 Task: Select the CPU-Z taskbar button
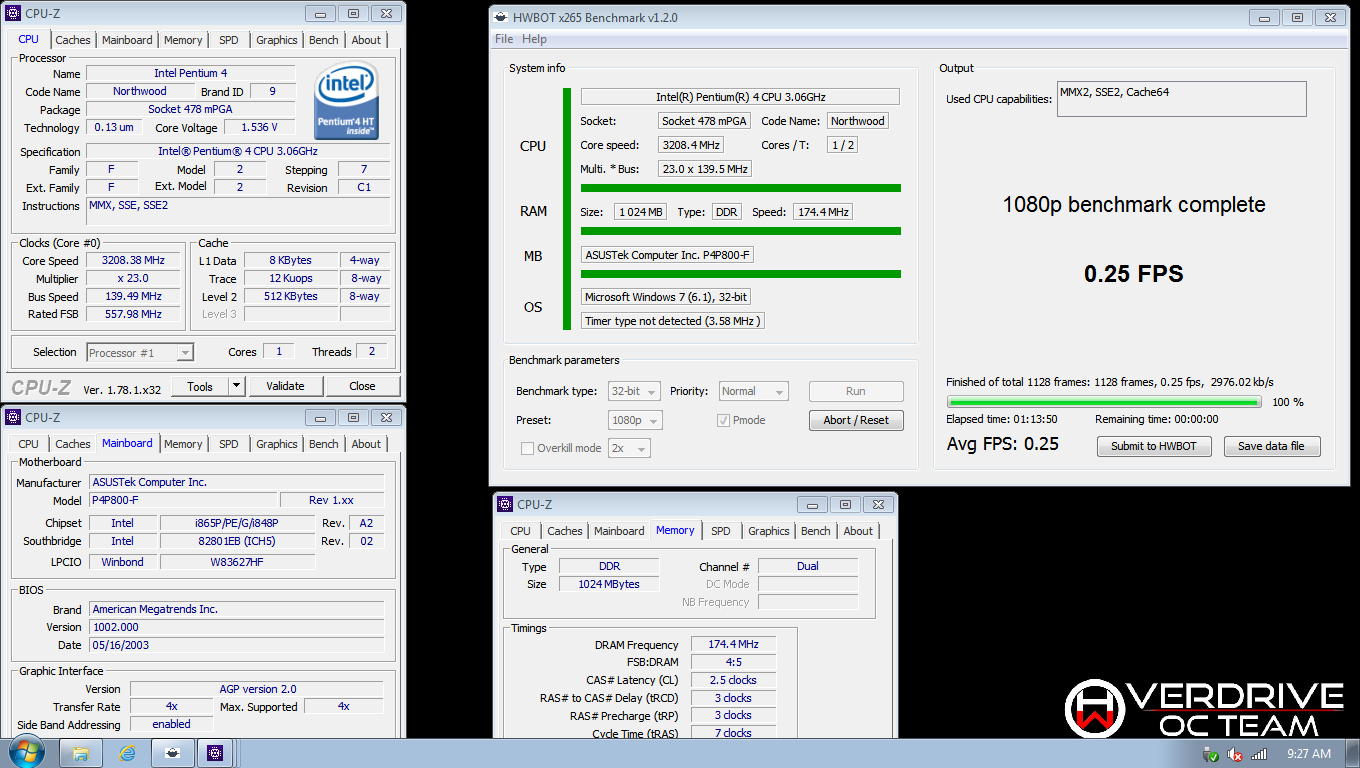click(215, 753)
